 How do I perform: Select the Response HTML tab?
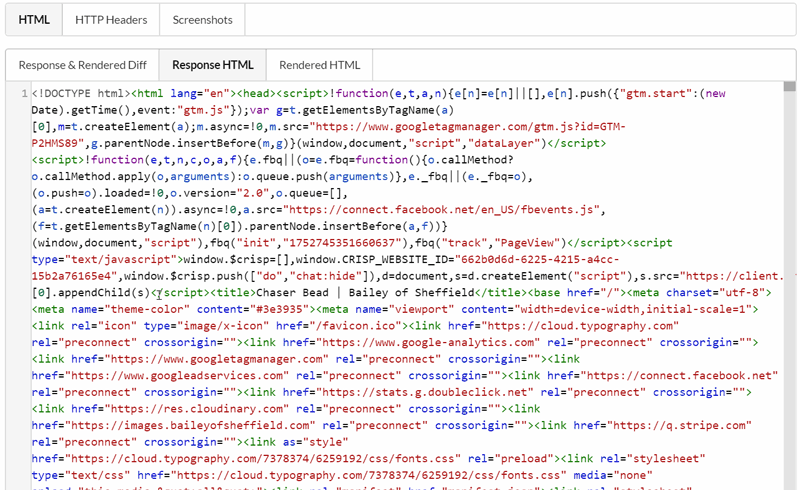coord(213,65)
